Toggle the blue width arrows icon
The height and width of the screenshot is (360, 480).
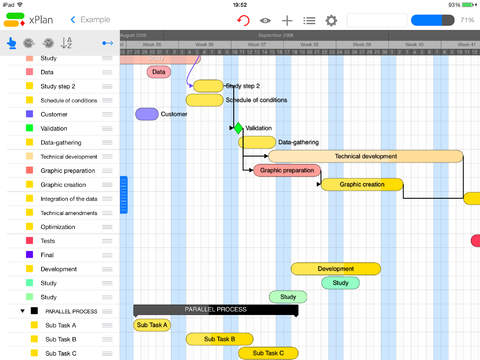tap(108, 43)
